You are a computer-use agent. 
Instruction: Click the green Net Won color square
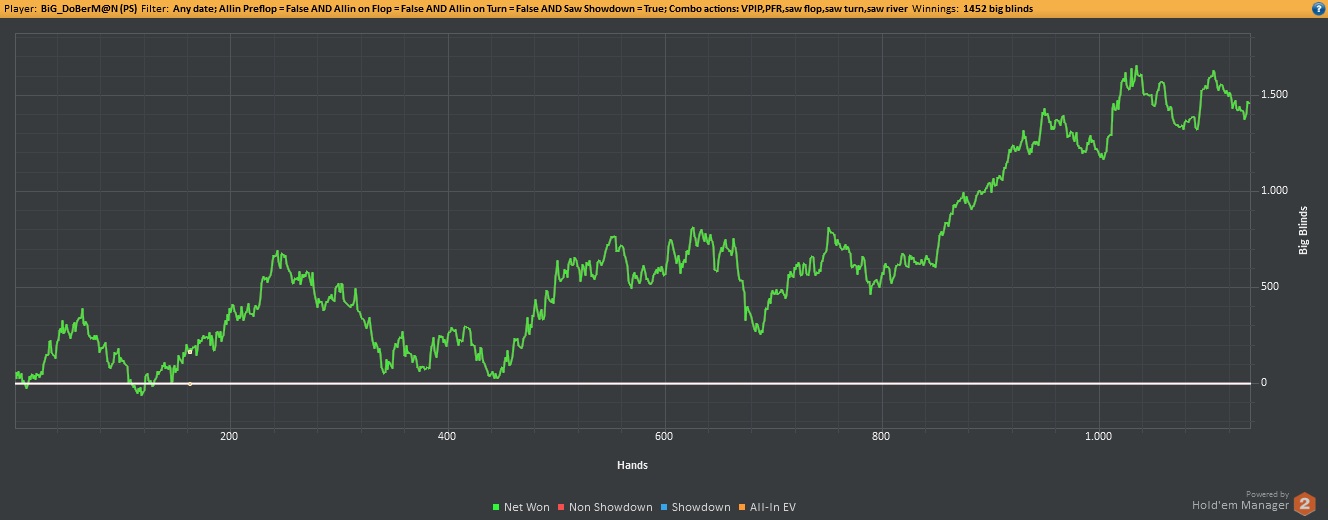click(x=497, y=507)
